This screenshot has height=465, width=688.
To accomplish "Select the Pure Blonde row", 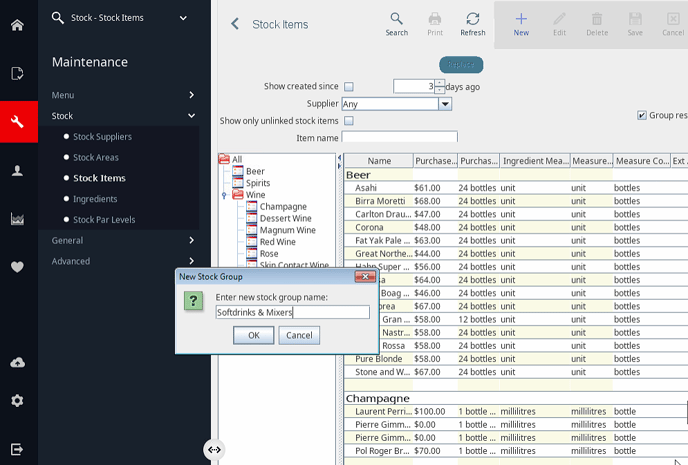I will (516, 359).
